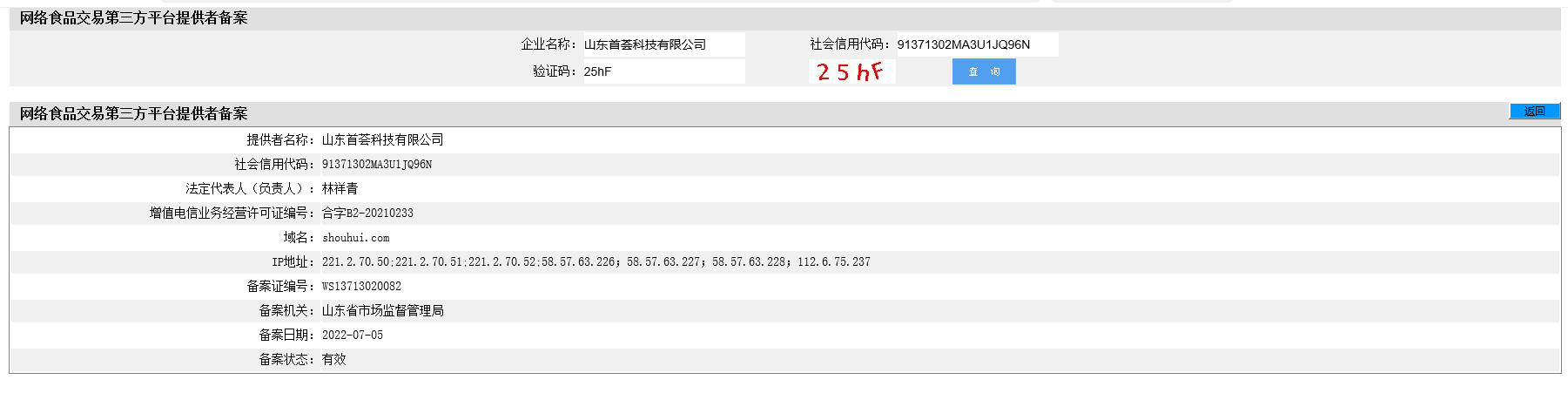The image size is (1568, 400).
Task: Click the filing status value 有效
Action: pos(334,359)
